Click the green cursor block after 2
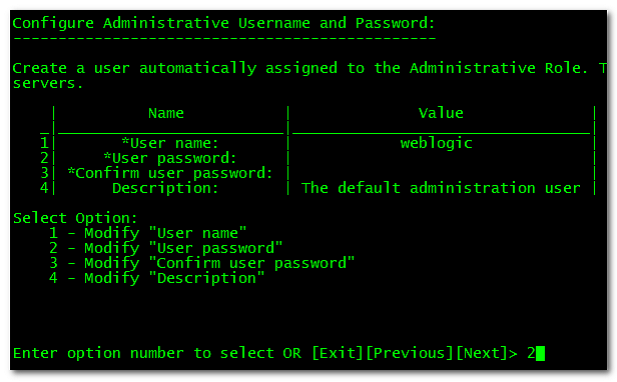617x382 pixels. coord(540,353)
